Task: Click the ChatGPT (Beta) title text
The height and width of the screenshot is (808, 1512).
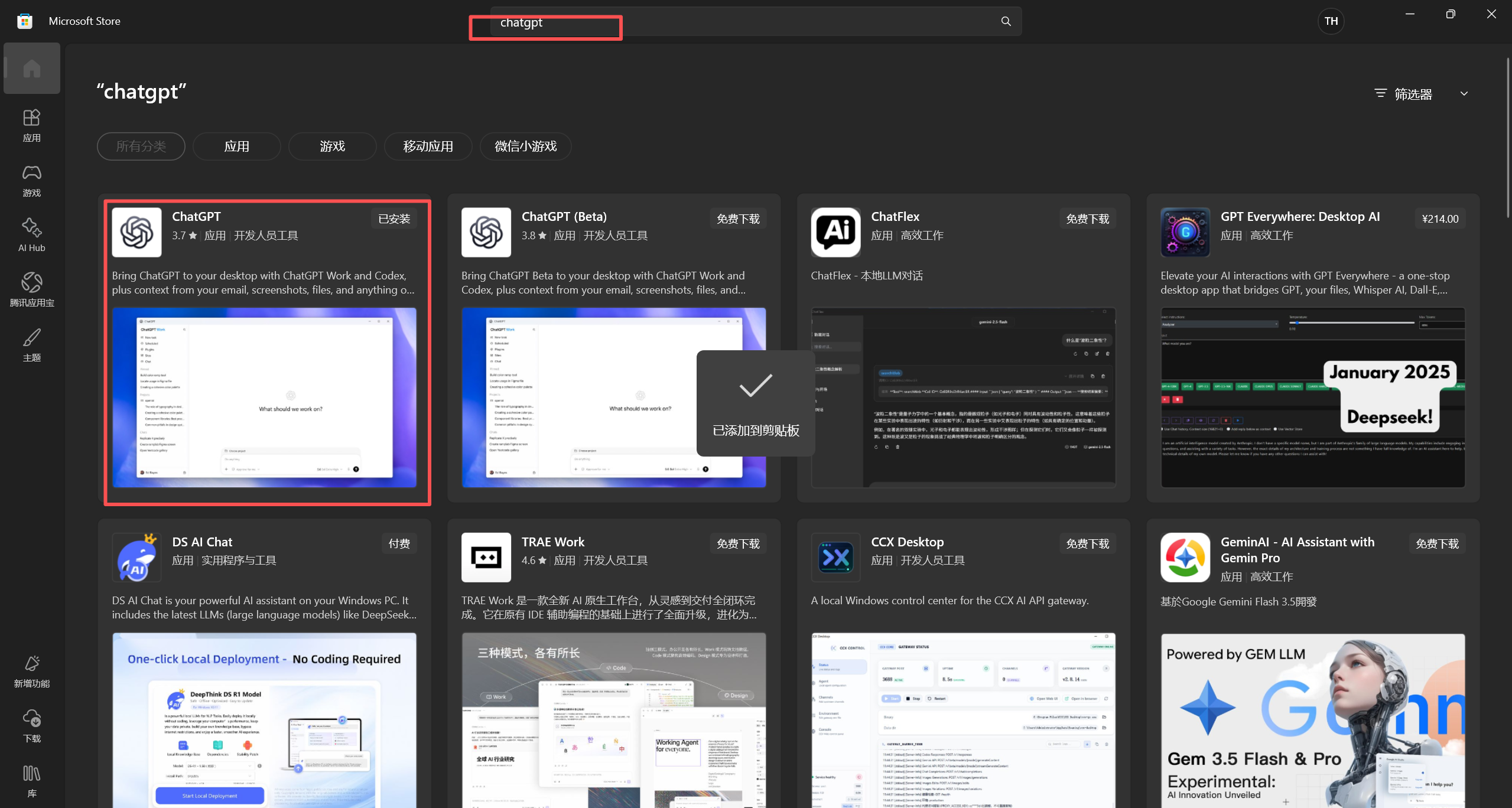Action: coord(564,217)
